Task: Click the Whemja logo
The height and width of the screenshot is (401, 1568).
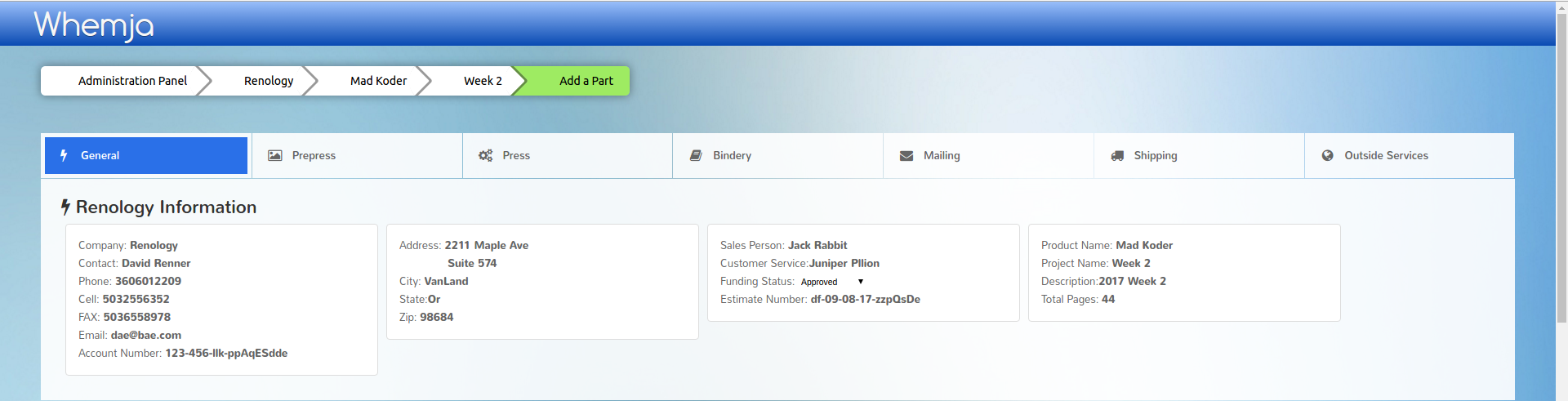Action: 94,25
